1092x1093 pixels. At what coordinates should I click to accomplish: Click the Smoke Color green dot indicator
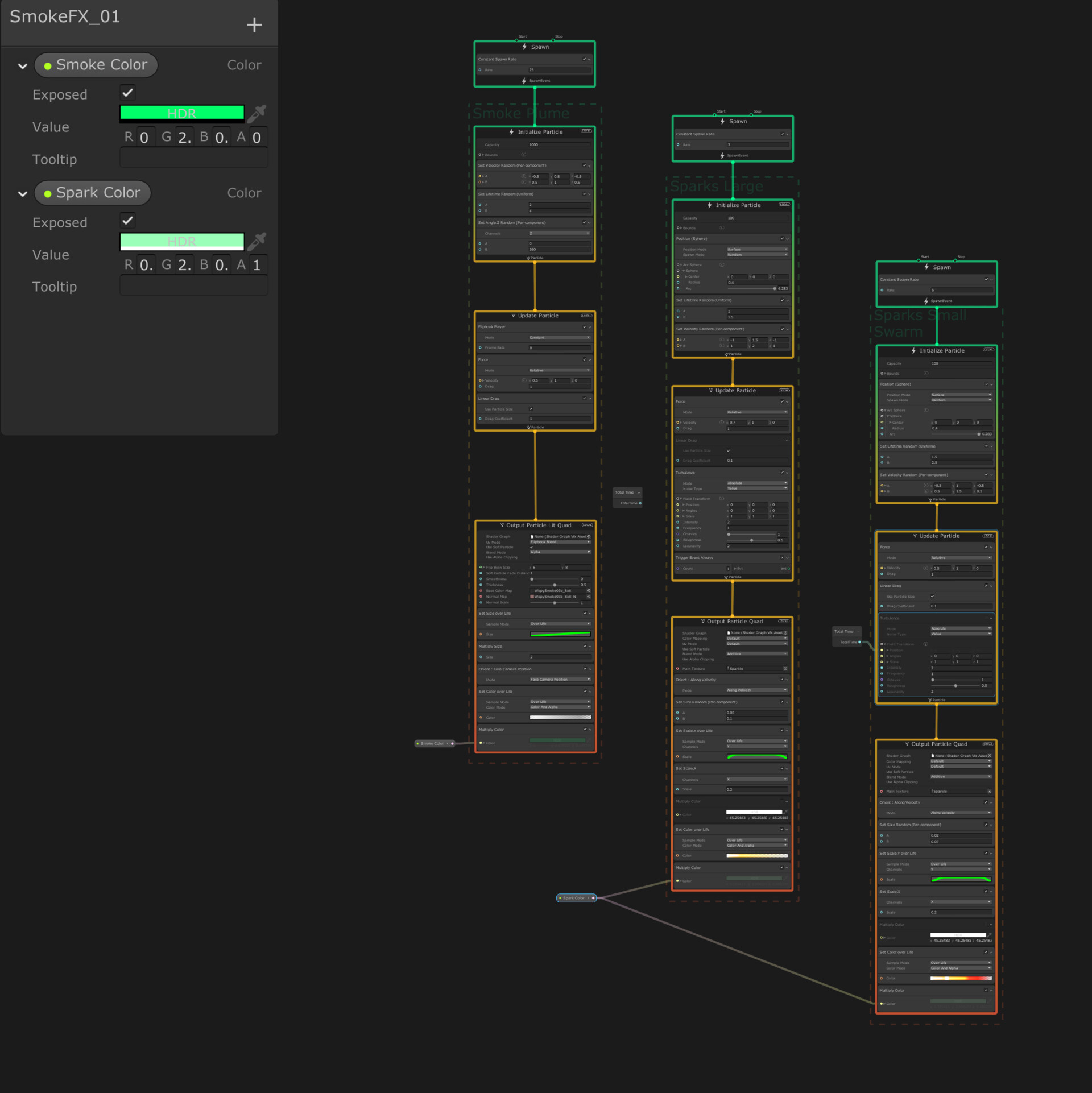coord(48,66)
